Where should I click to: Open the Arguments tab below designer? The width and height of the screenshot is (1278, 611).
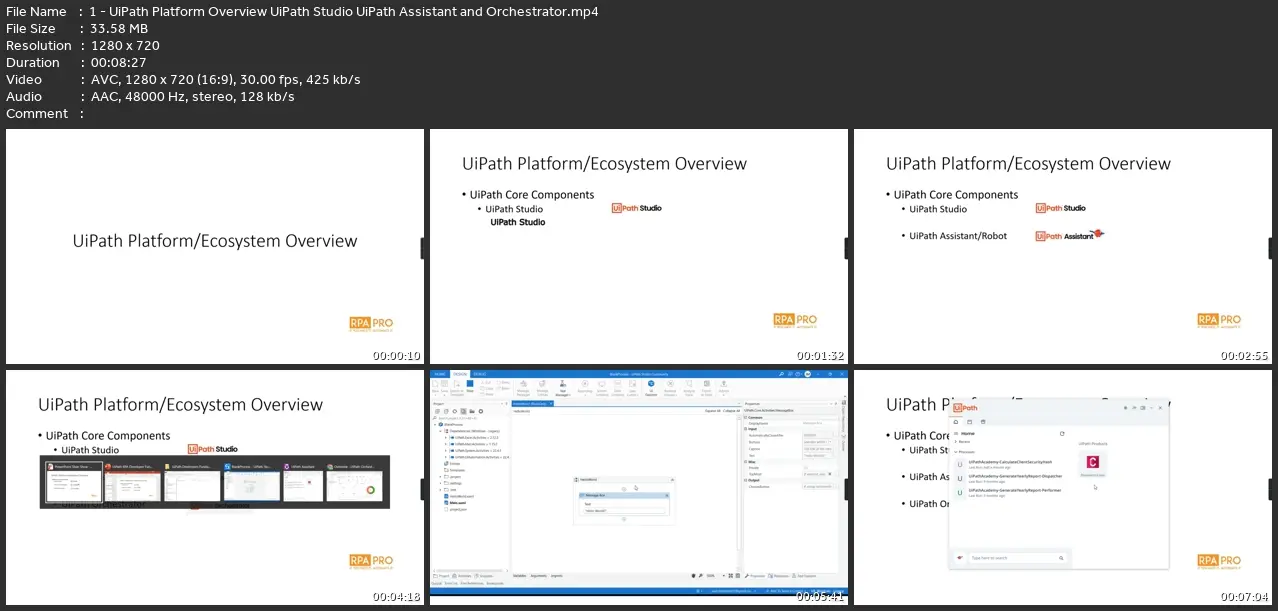(538, 576)
